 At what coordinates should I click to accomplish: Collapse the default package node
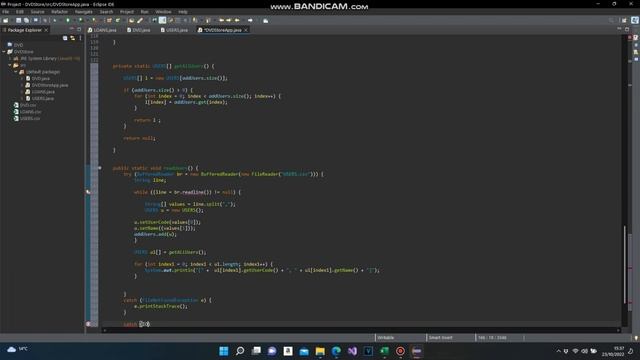click(16, 72)
